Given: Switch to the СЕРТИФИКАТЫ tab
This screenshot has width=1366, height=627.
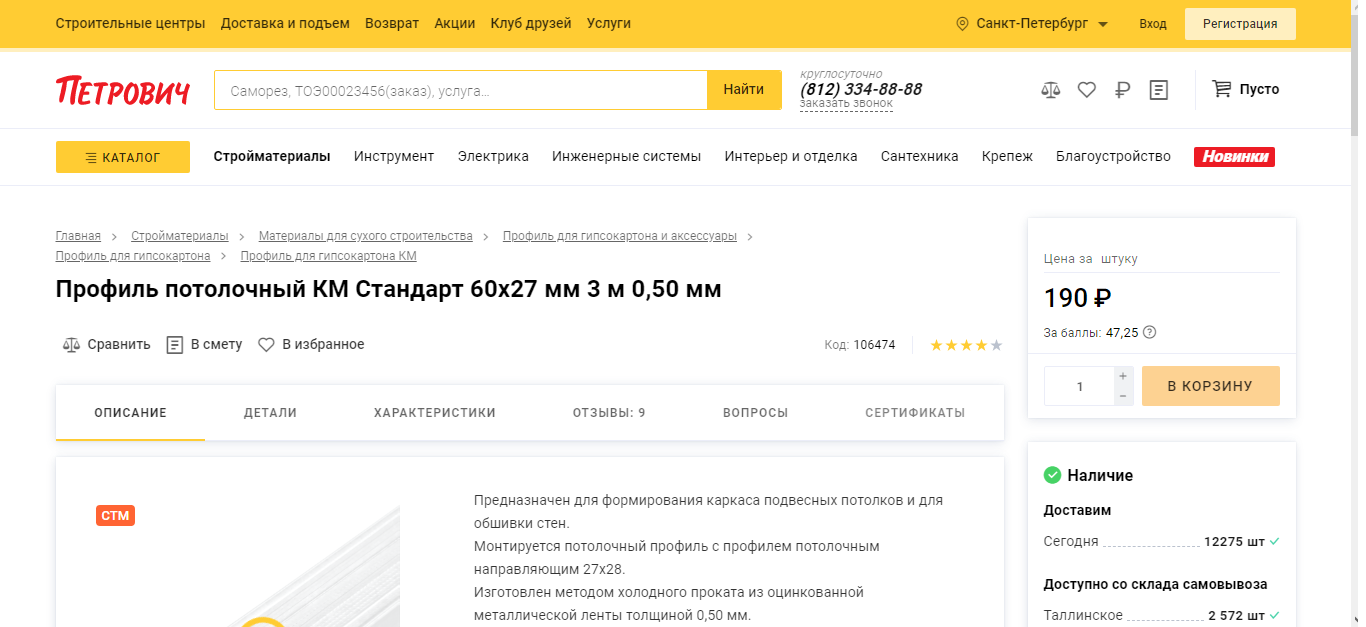Looking at the screenshot, I should 915,413.
